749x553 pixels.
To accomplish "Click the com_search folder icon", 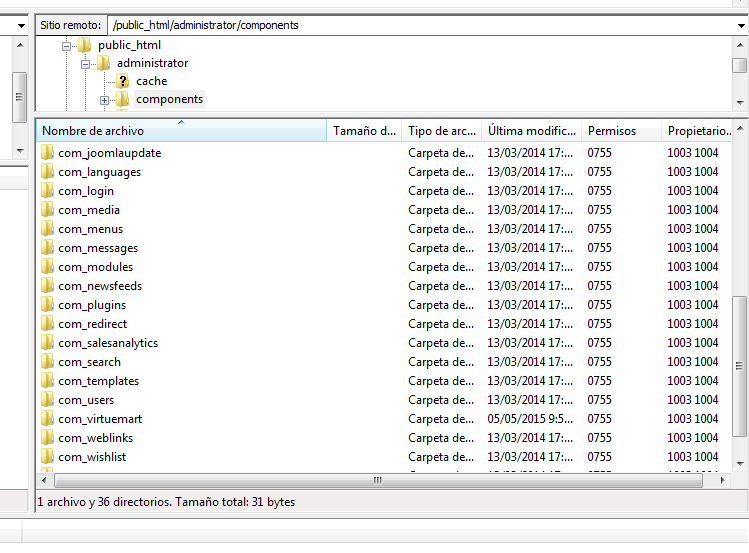I will click(47, 362).
